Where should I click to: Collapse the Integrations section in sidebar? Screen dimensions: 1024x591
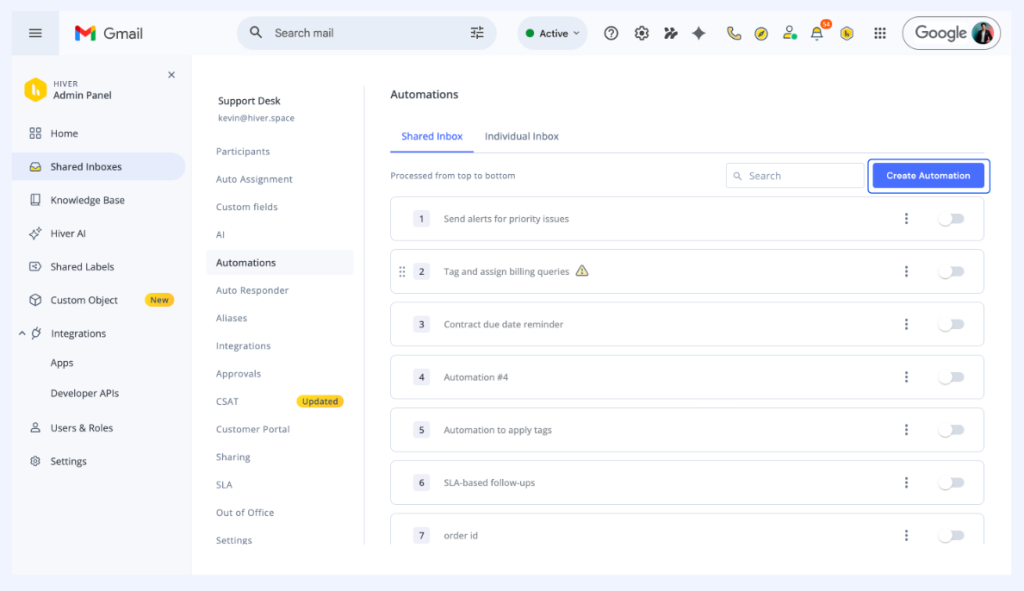[x=22, y=334]
